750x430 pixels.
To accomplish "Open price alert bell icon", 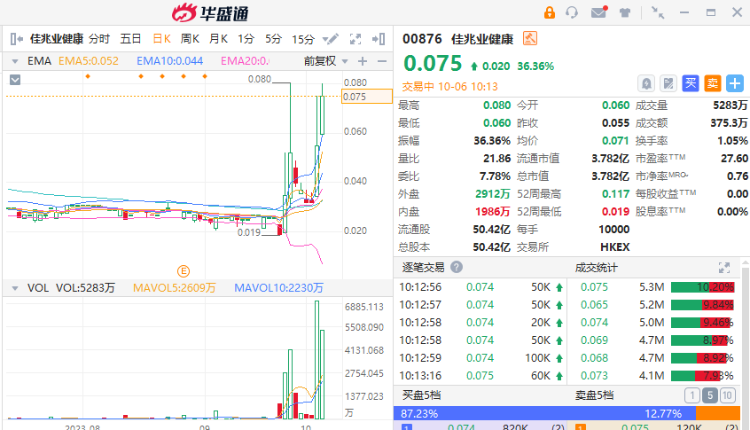I will (x=646, y=84).
